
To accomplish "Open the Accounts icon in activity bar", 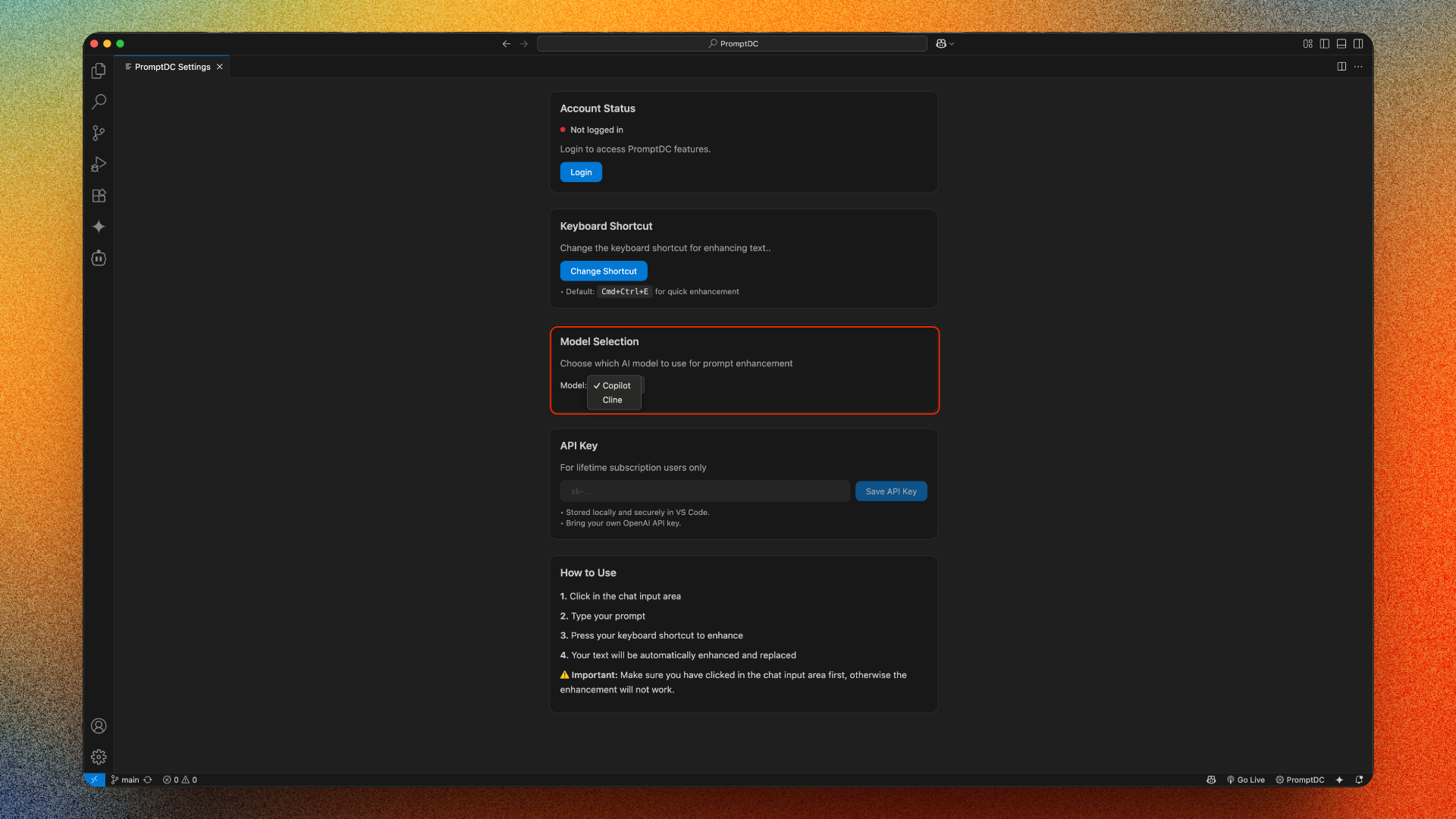I will tap(99, 726).
